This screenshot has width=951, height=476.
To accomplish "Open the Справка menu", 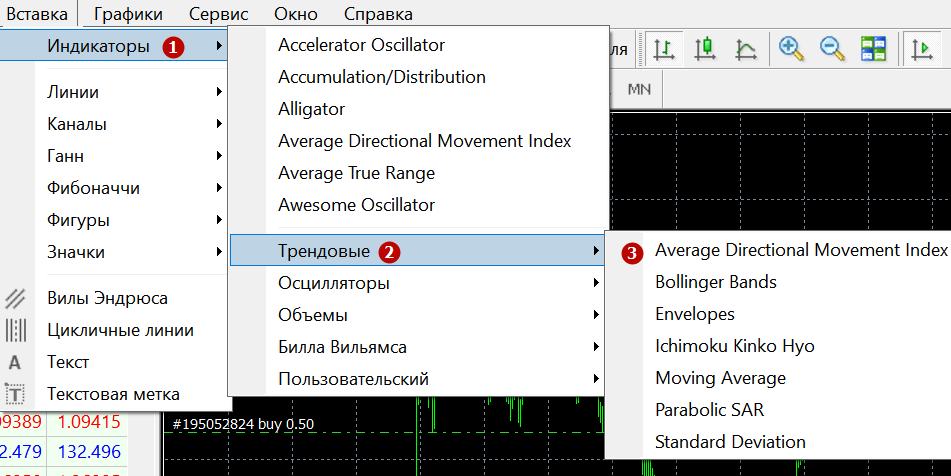I will [378, 14].
